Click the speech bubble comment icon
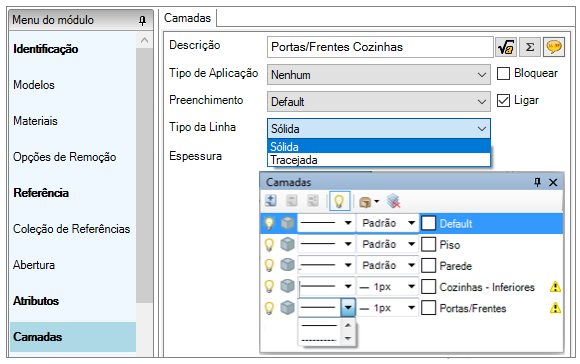The height and width of the screenshot is (364, 580). [x=554, y=47]
